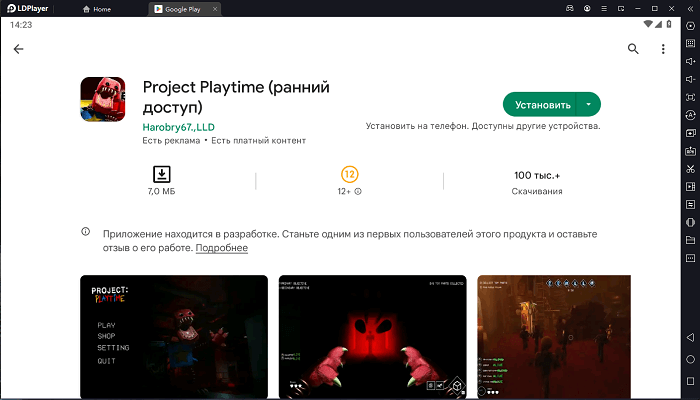Image resolution: width=700 pixels, height=400 pixels.
Task: Click the 100 тыс.+ downloads text
Action: coord(537,175)
